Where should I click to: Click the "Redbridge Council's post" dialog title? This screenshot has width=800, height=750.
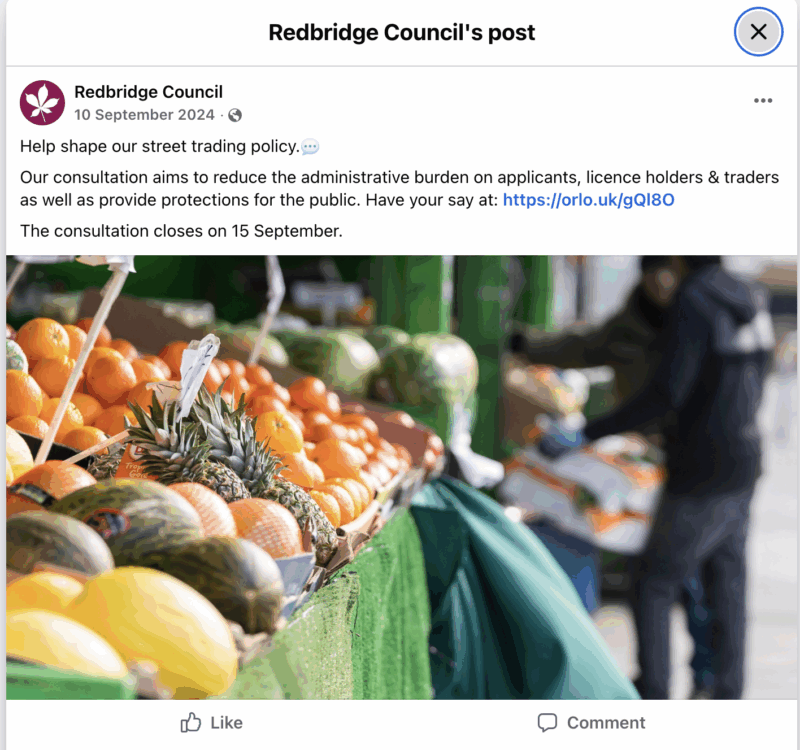[x=402, y=33]
